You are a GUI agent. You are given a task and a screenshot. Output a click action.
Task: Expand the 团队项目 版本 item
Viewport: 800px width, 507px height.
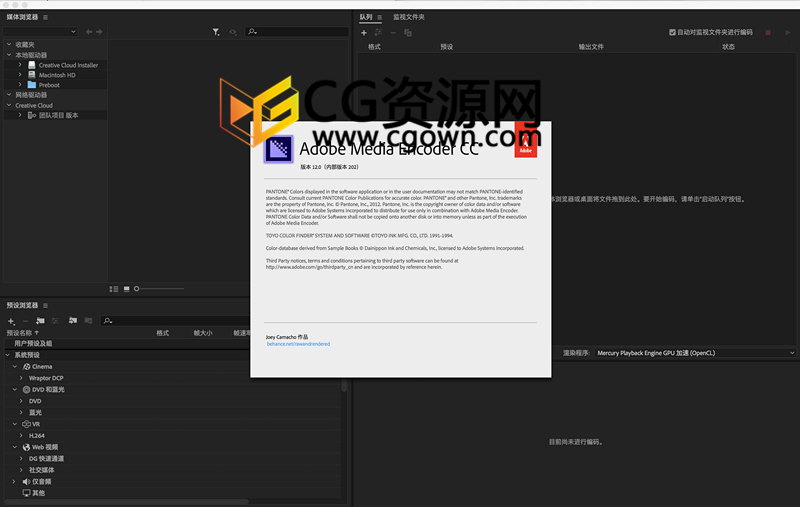[20, 115]
